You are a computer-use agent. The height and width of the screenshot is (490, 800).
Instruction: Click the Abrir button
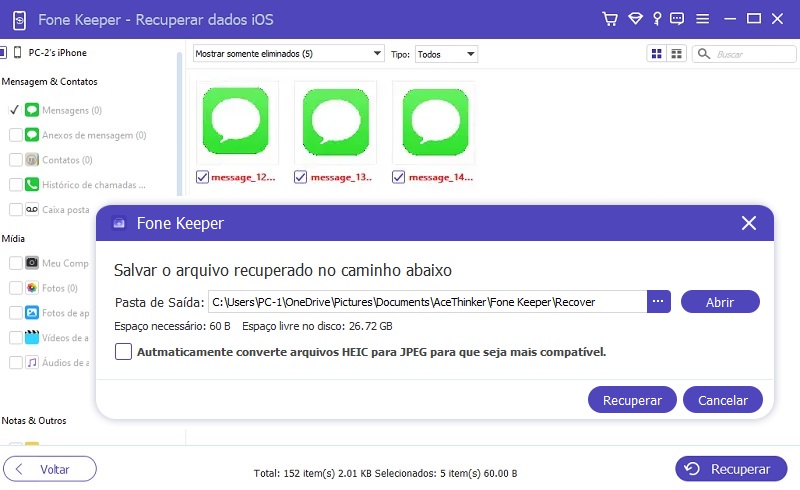pos(720,302)
